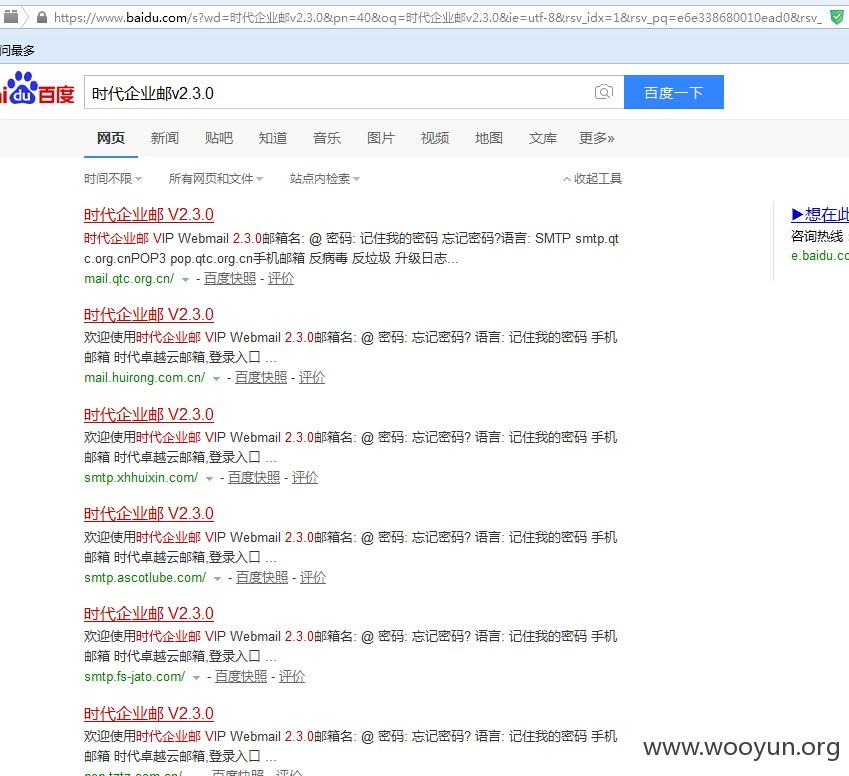Expand arrow next to smtp.fs-jato.com
Viewport: 849px width, 776px height.
point(197,678)
